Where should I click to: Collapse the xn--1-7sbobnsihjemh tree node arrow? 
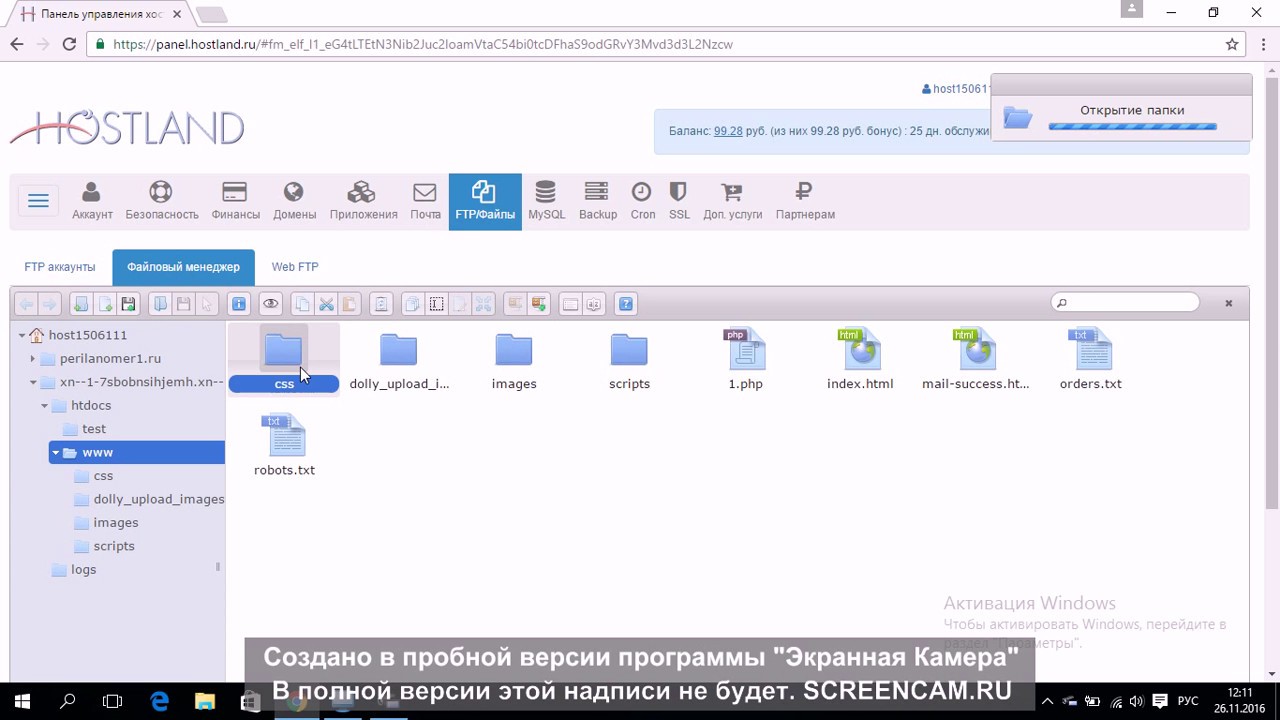coord(33,382)
